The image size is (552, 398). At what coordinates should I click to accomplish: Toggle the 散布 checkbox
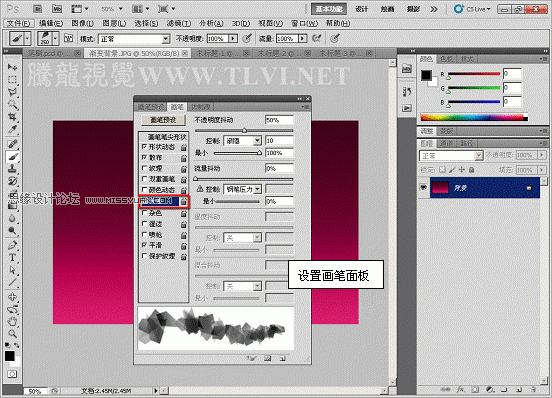point(144,157)
